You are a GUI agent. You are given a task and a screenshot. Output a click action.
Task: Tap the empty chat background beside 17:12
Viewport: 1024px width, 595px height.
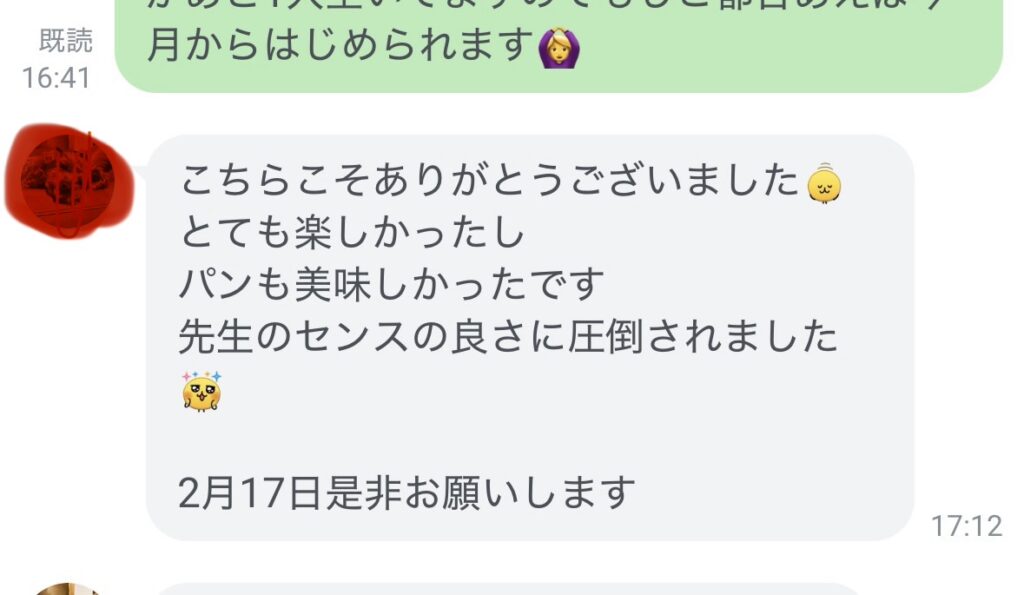click(967, 327)
